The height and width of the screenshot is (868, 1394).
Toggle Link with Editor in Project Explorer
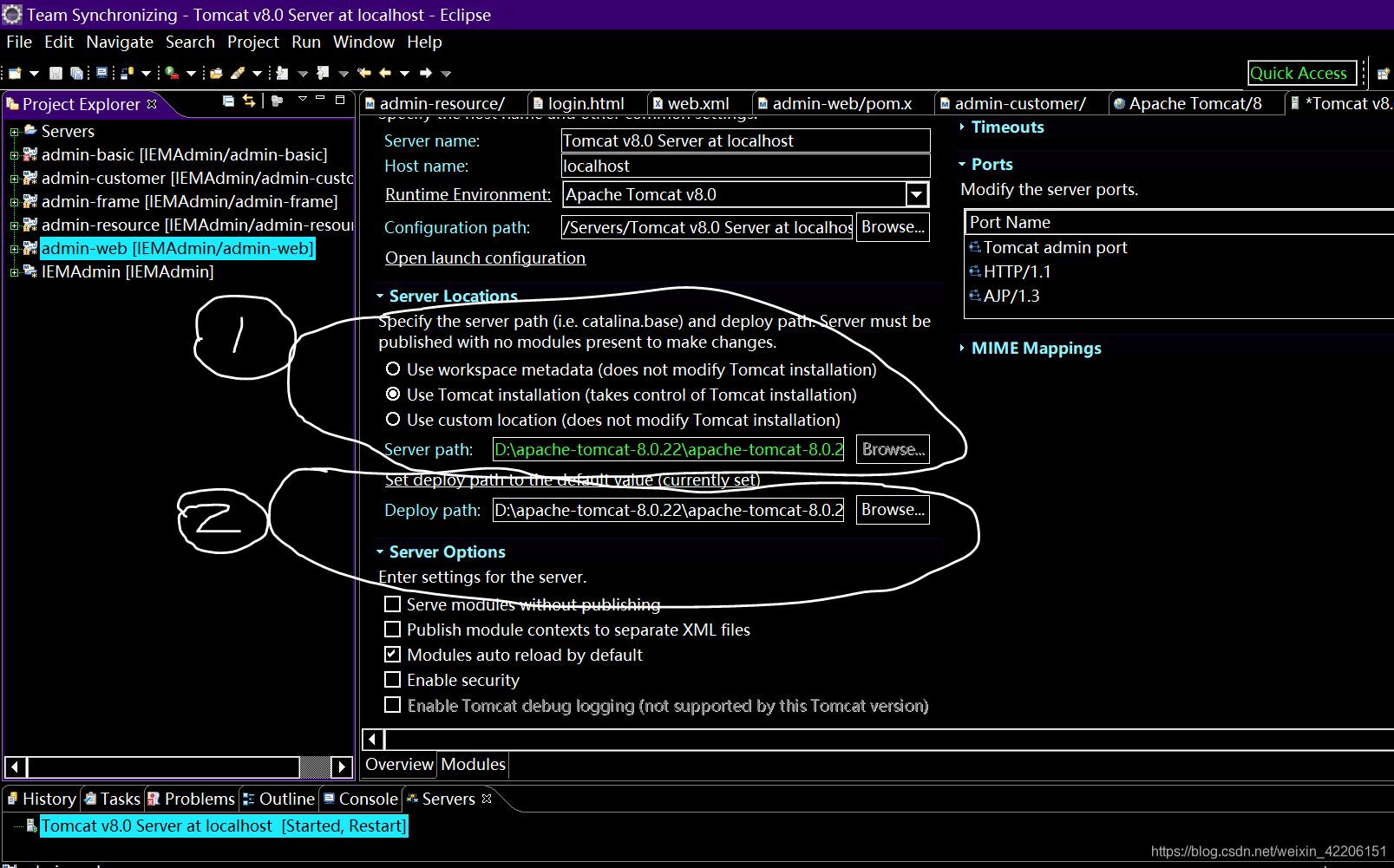pos(249,101)
